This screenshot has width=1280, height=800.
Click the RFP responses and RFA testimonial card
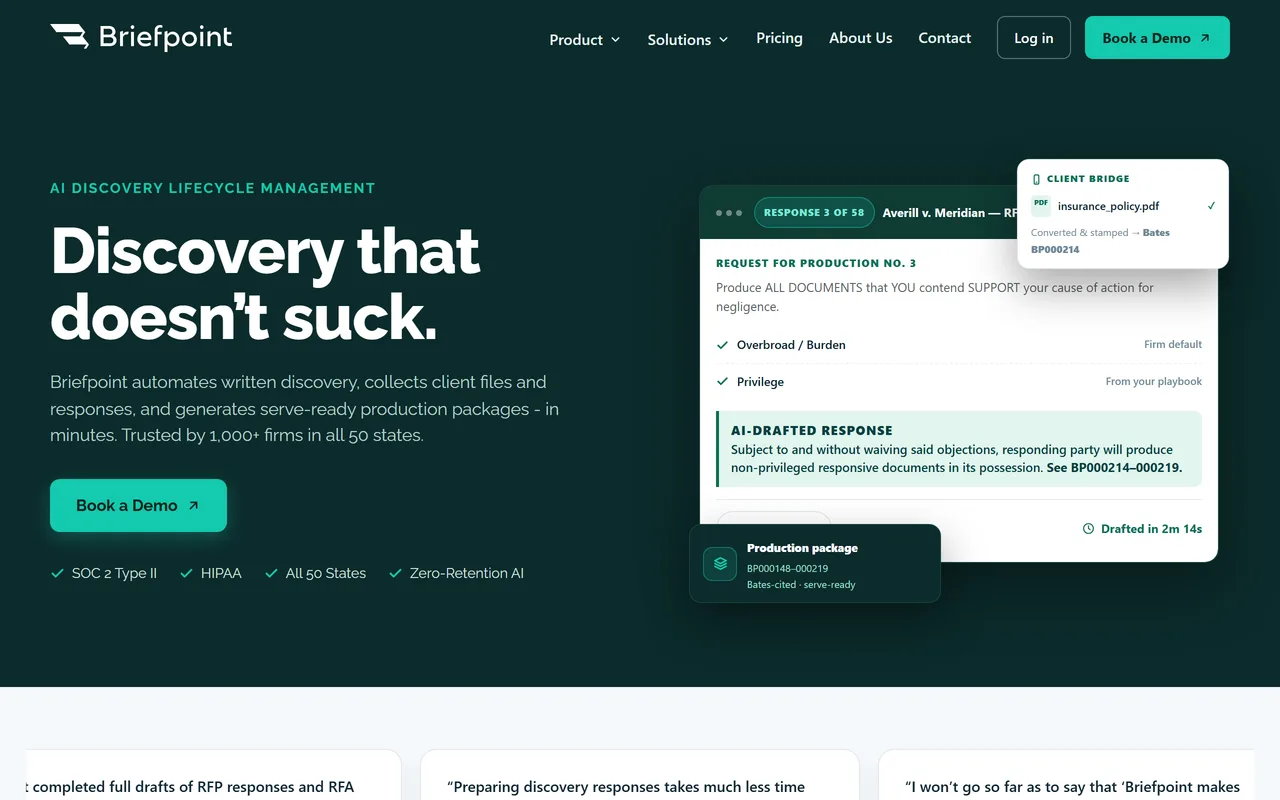214,775
